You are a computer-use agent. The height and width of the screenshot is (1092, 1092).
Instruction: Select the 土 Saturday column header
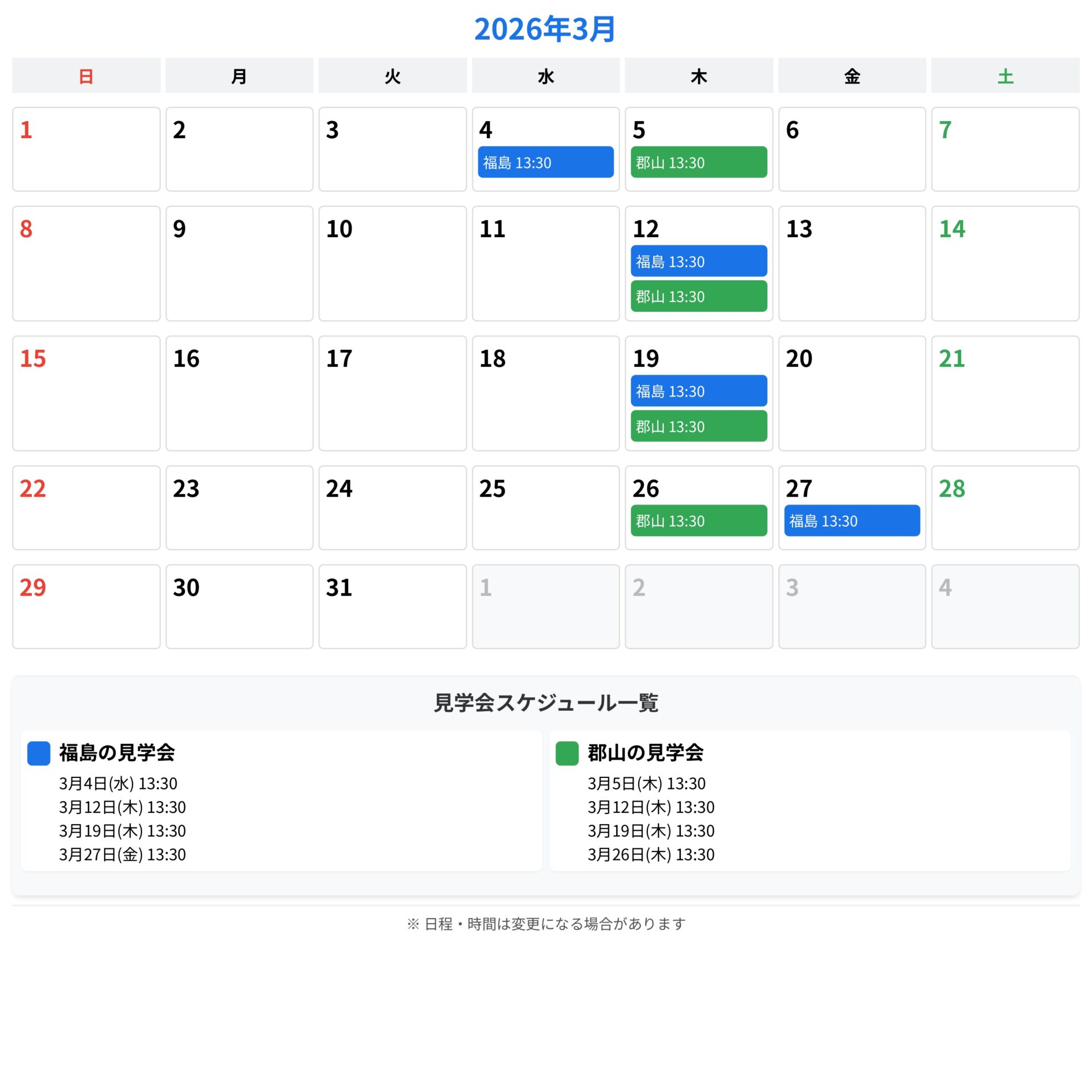tap(1005, 76)
